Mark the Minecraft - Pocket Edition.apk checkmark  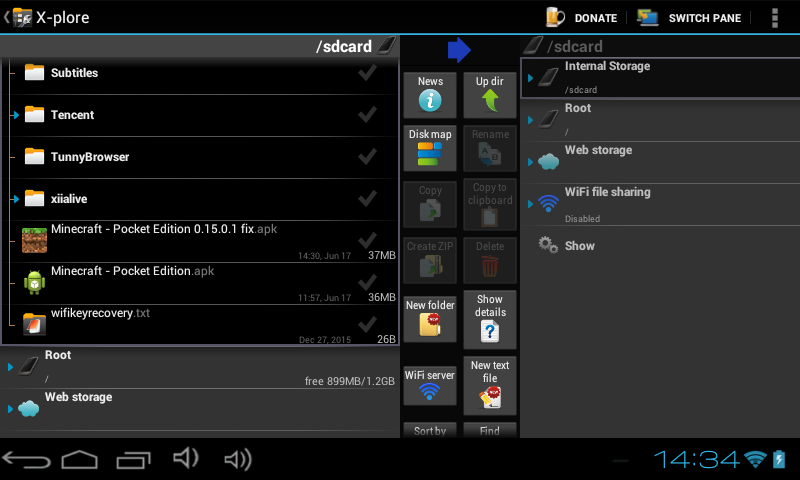click(x=367, y=282)
